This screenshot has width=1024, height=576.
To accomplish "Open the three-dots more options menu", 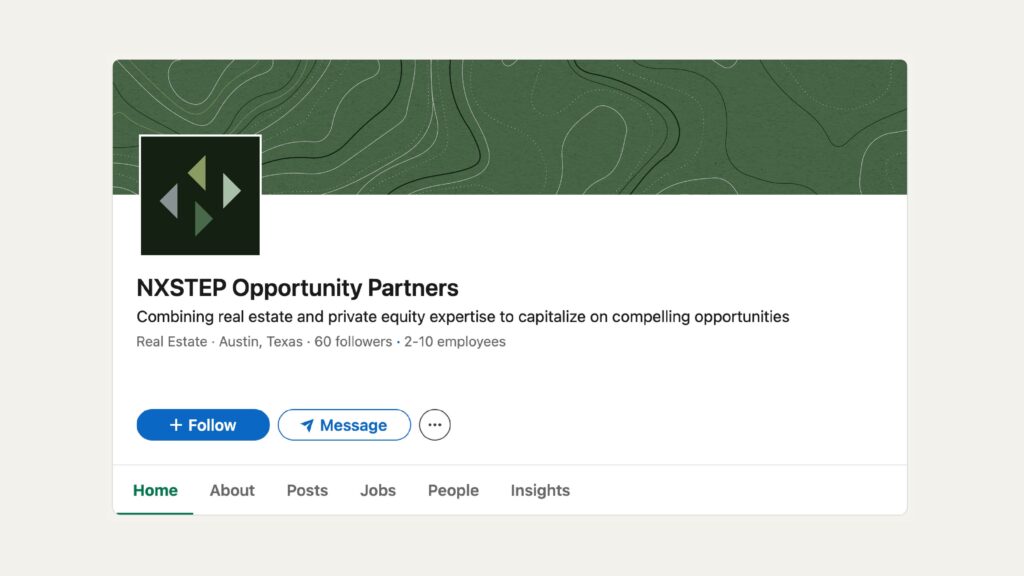I will click(434, 425).
